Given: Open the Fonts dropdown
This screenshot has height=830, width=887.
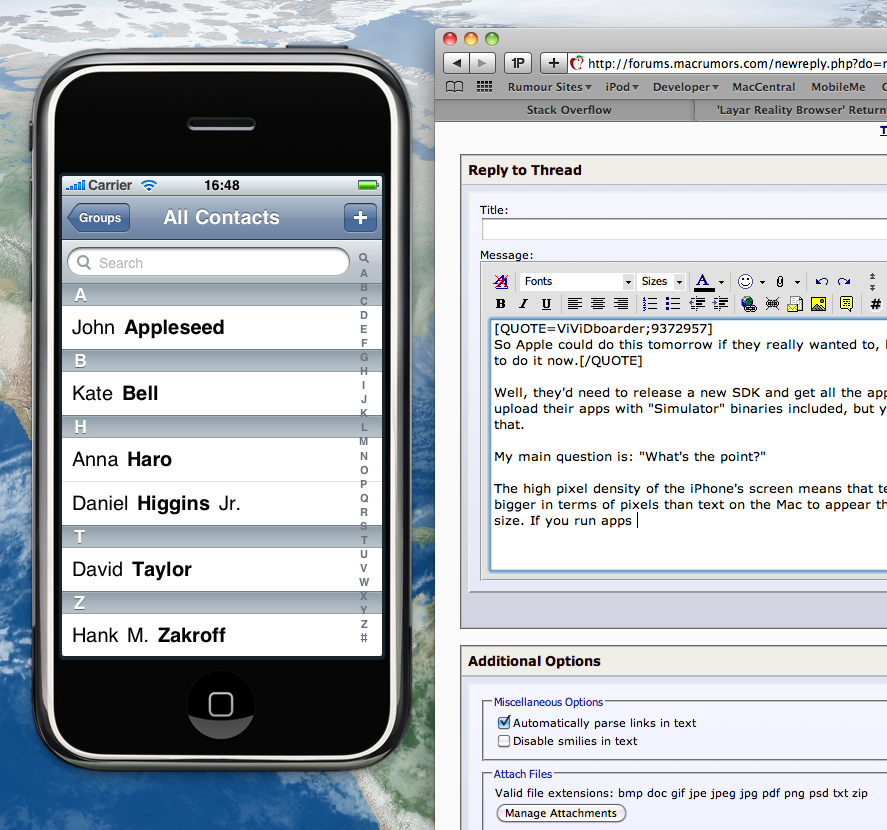Looking at the screenshot, I should pyautogui.click(x=576, y=281).
